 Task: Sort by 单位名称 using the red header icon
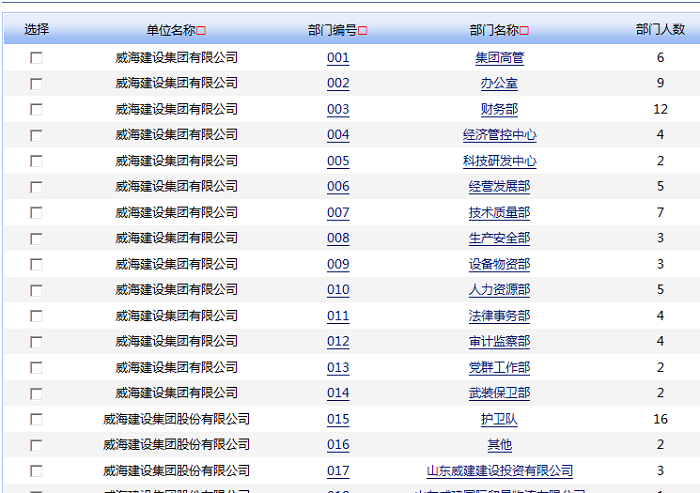point(201,31)
